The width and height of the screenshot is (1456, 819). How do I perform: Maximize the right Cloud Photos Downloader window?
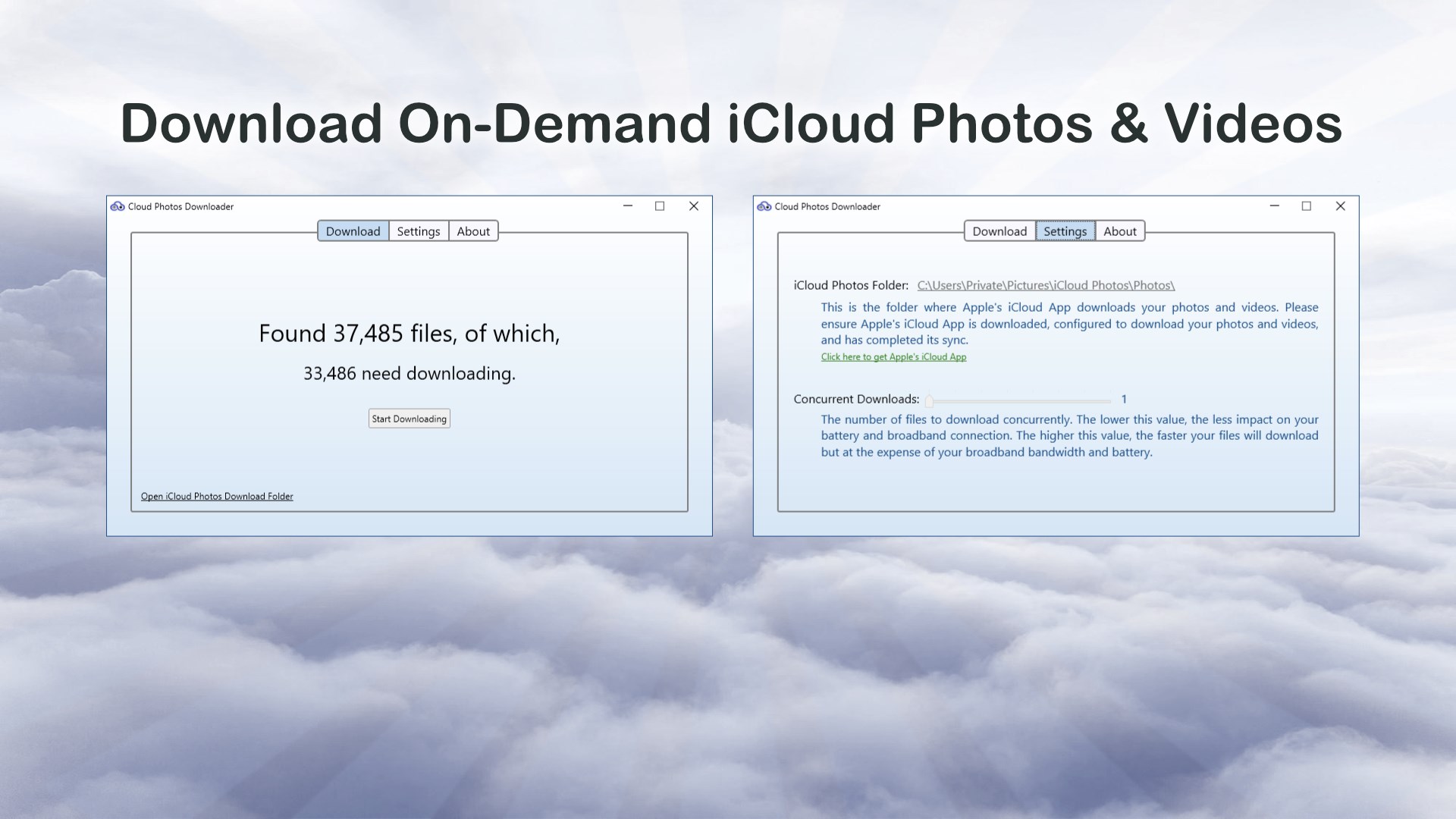[1306, 206]
